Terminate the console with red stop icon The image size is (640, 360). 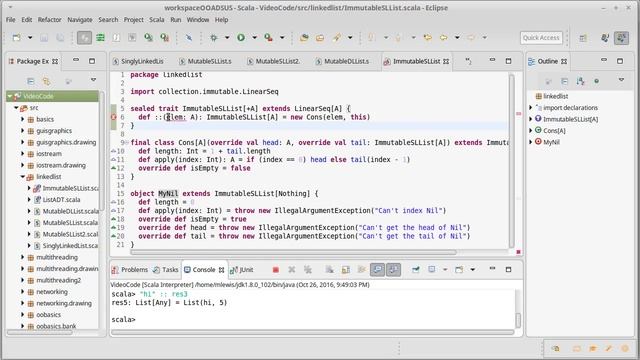pos(276,269)
